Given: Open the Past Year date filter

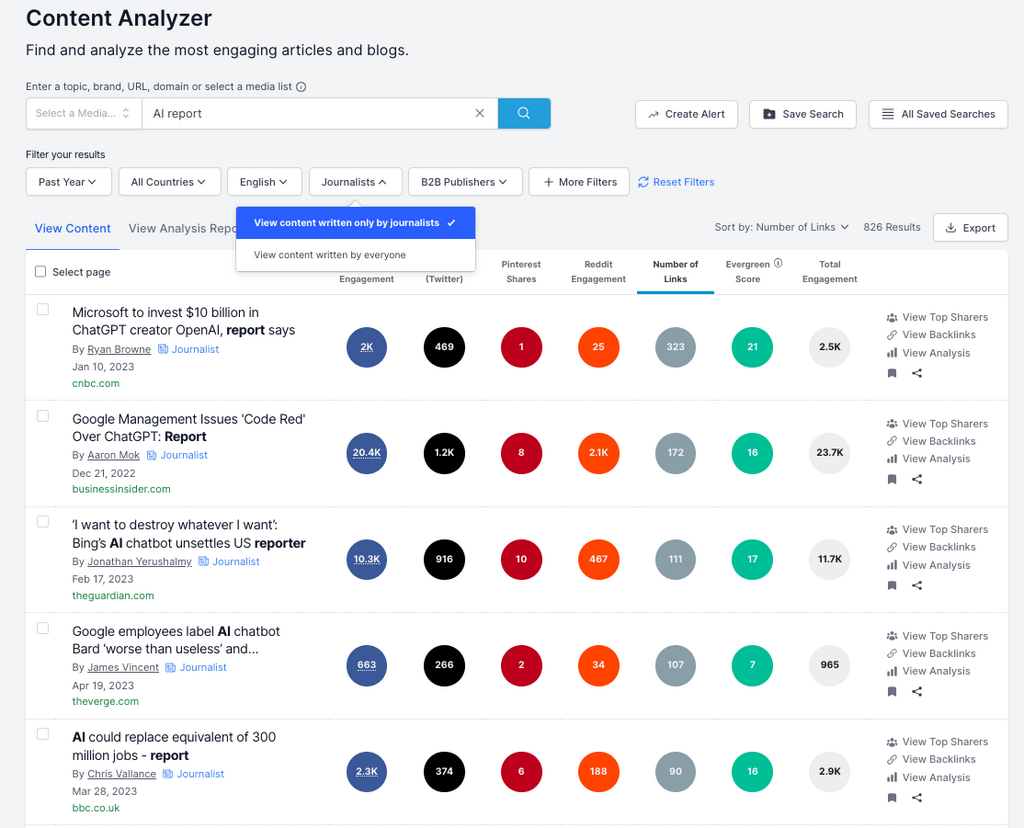Looking at the screenshot, I should tap(69, 182).
